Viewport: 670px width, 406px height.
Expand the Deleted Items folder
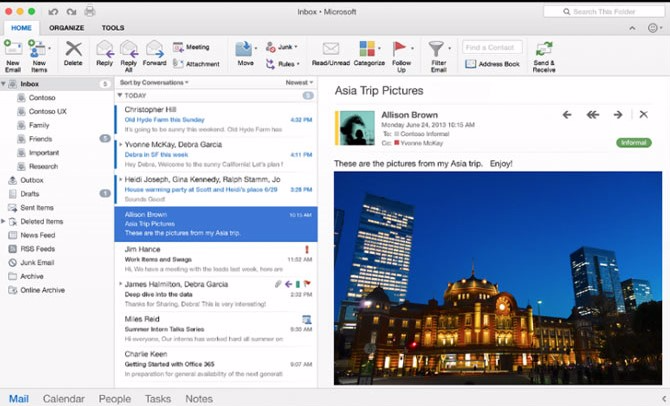tap(4, 221)
